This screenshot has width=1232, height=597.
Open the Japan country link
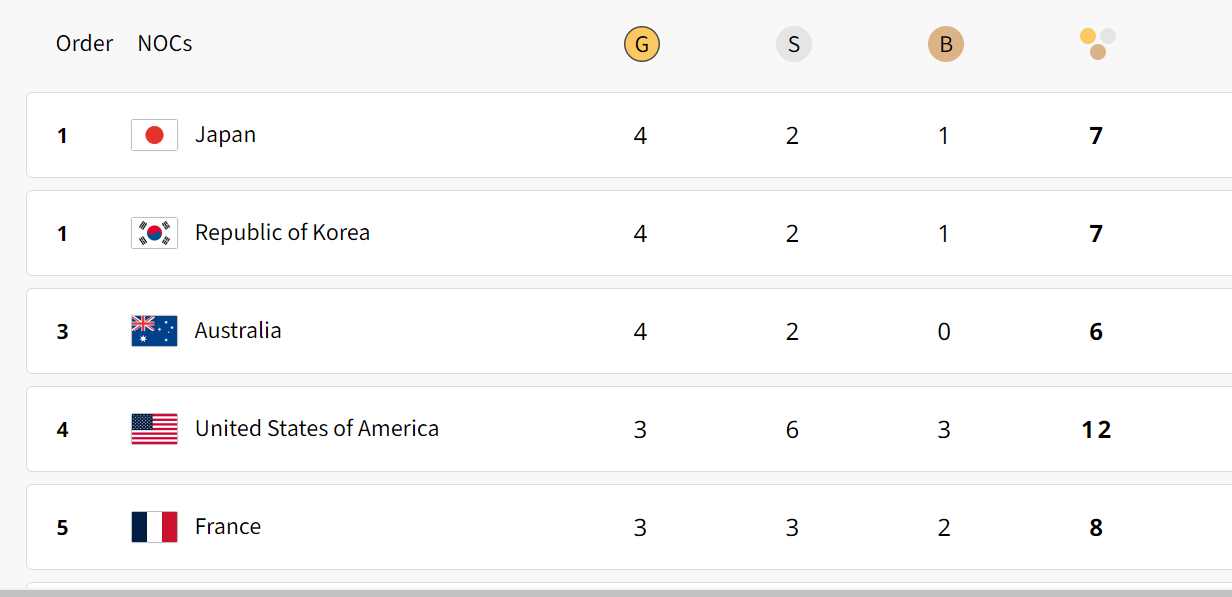pos(225,135)
